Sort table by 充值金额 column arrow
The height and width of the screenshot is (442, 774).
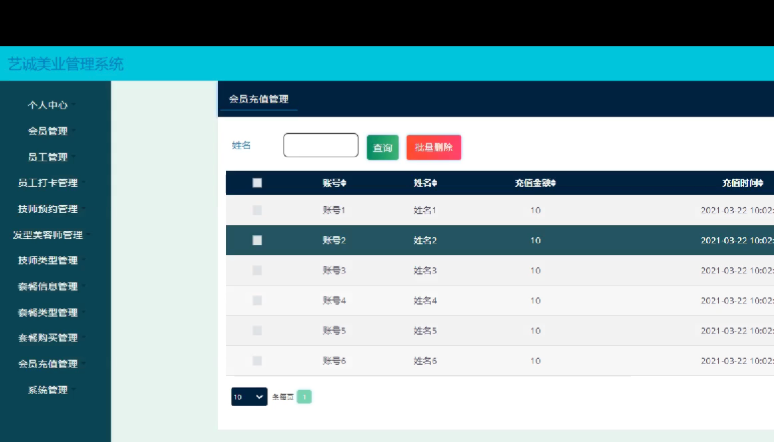[x=553, y=183]
